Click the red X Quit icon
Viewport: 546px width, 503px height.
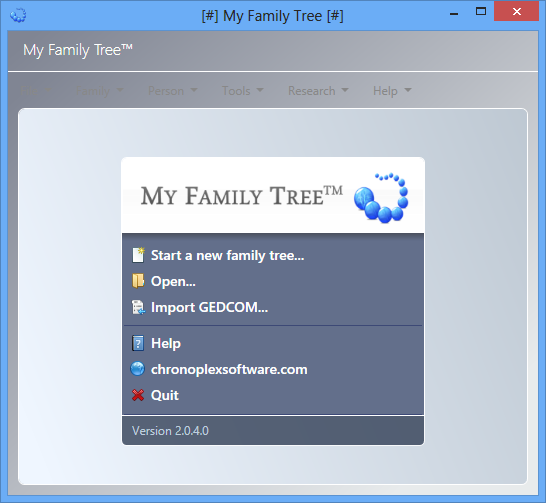[138, 395]
